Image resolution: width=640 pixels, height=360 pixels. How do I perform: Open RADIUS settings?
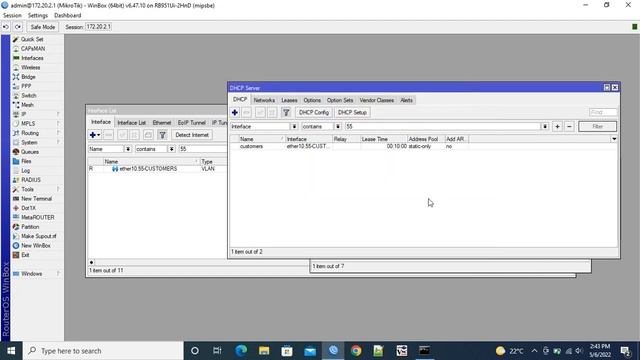point(31,180)
